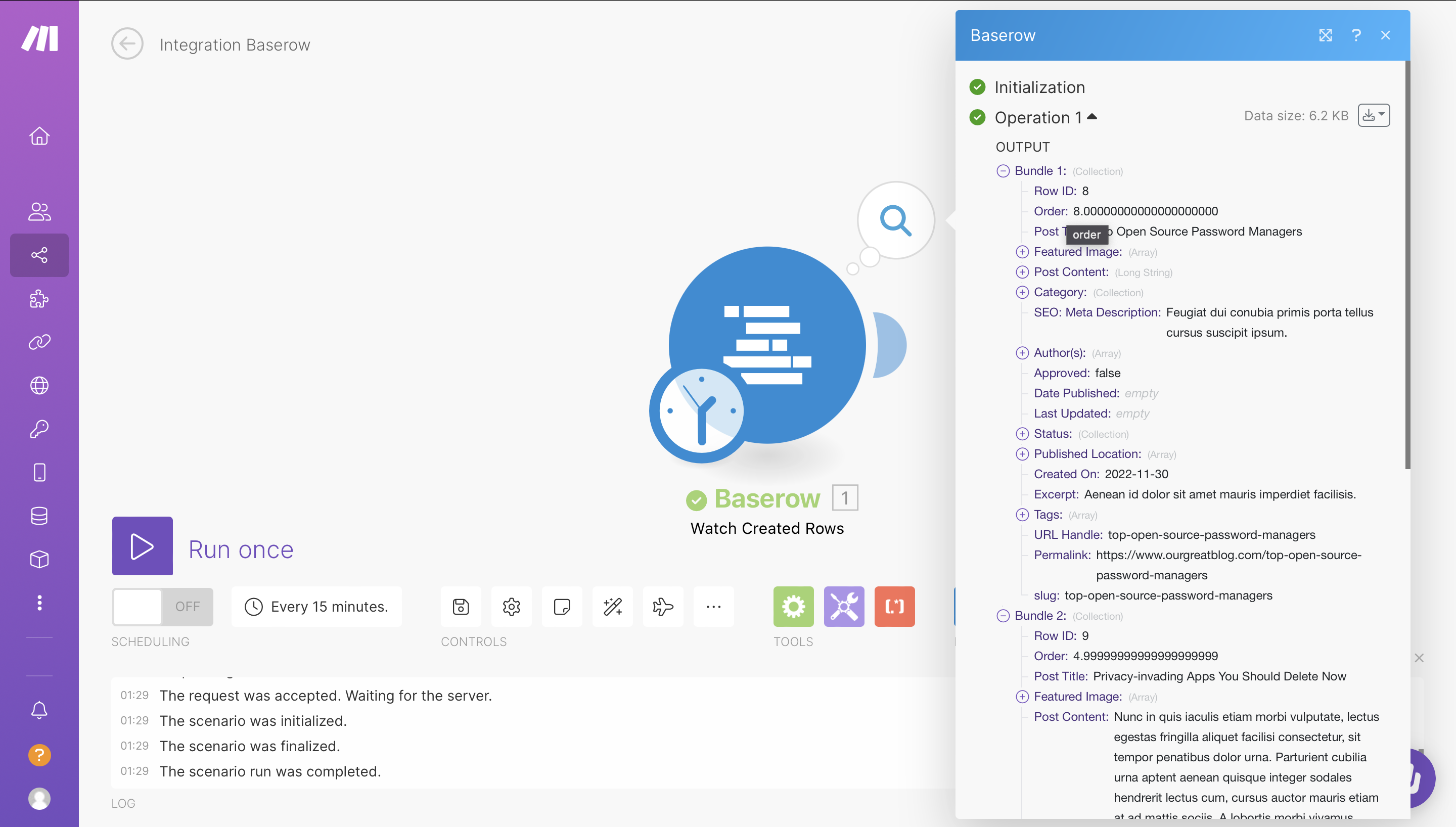Collapse the Bundle 1 collection

tap(1003, 171)
